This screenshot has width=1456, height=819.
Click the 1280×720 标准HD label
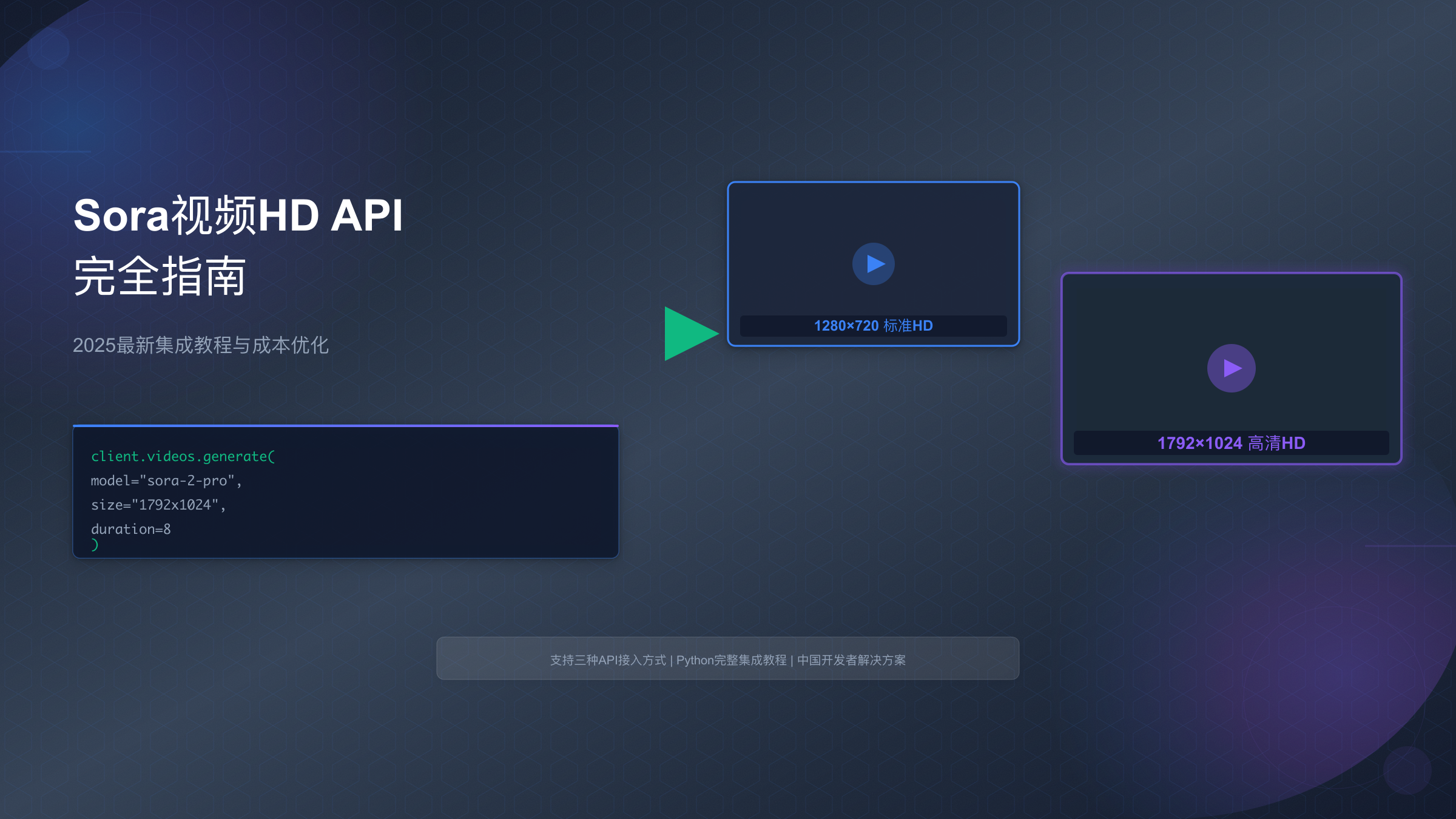[873, 326]
